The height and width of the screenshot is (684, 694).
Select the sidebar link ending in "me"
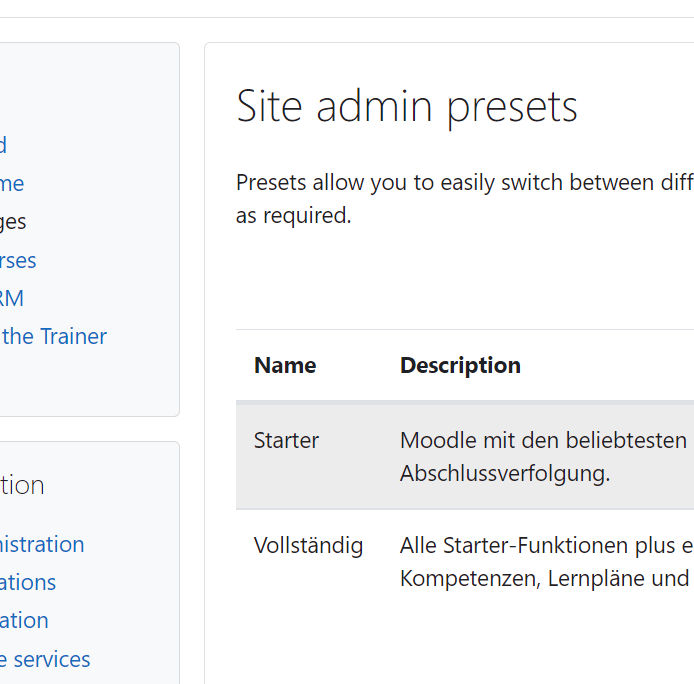click(x=12, y=184)
